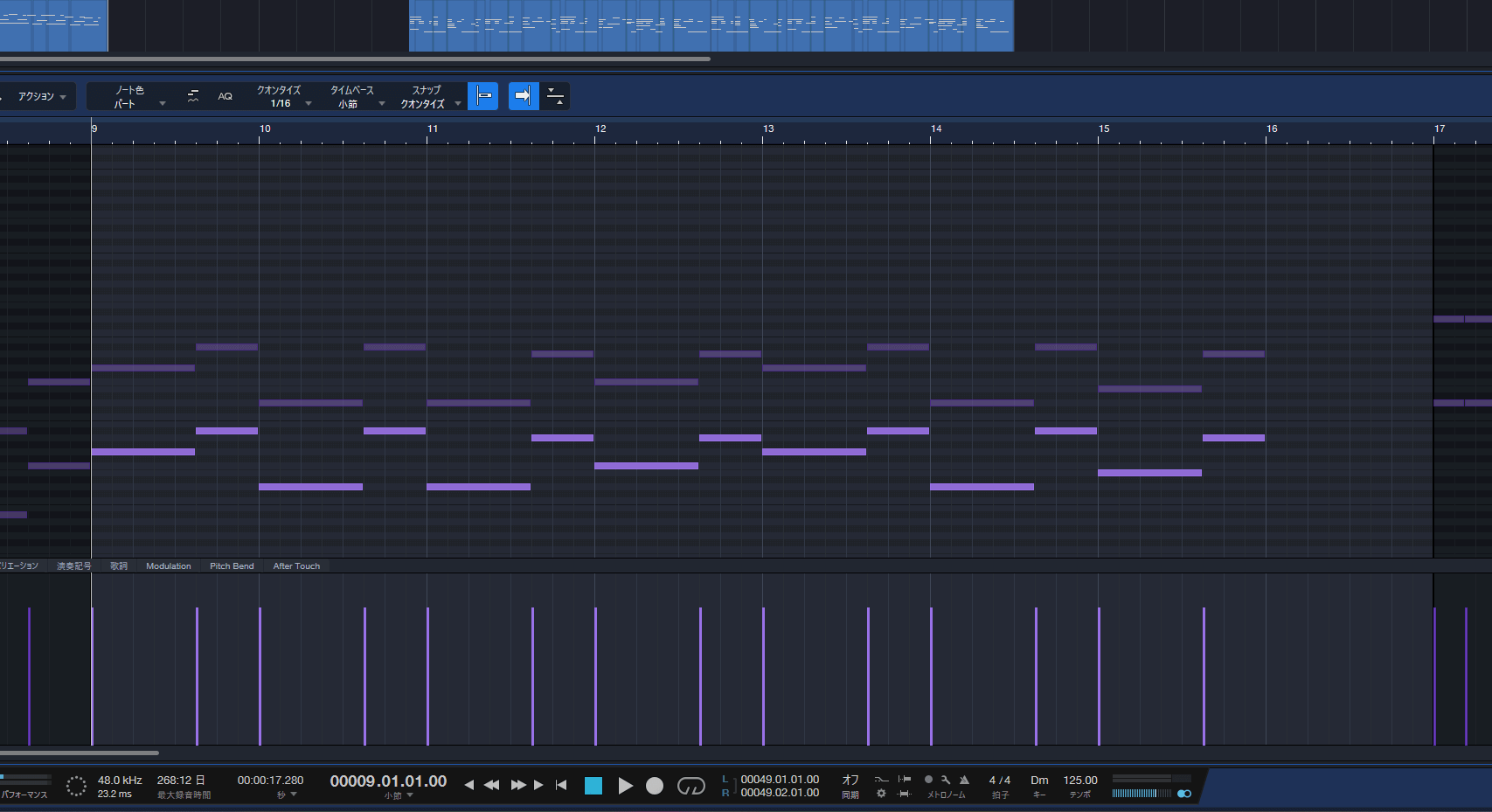This screenshot has height=812, width=1492.
Task: Open metronome setup wrench icon
Action: tap(946, 779)
